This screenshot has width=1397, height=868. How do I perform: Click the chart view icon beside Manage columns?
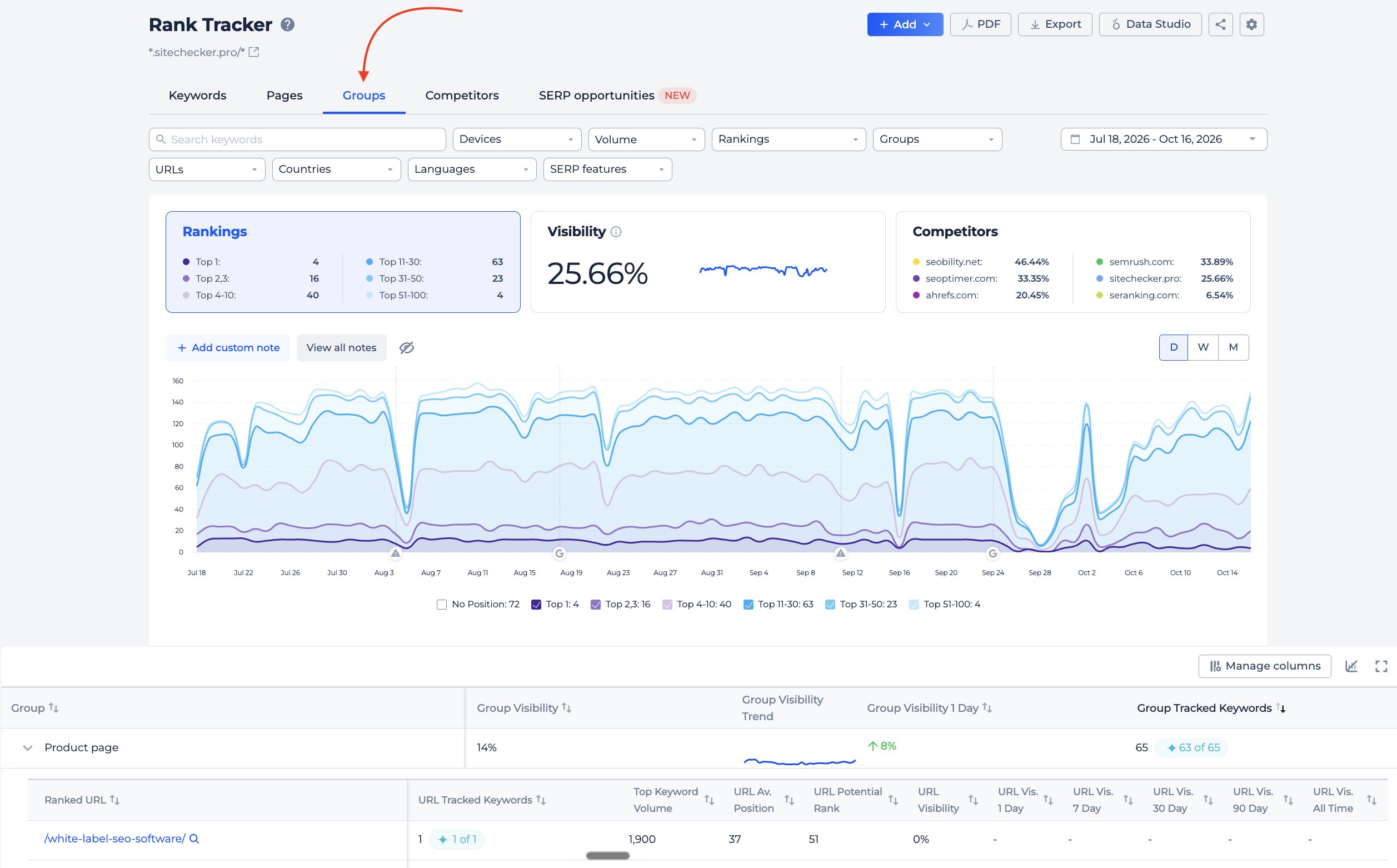(1351, 666)
